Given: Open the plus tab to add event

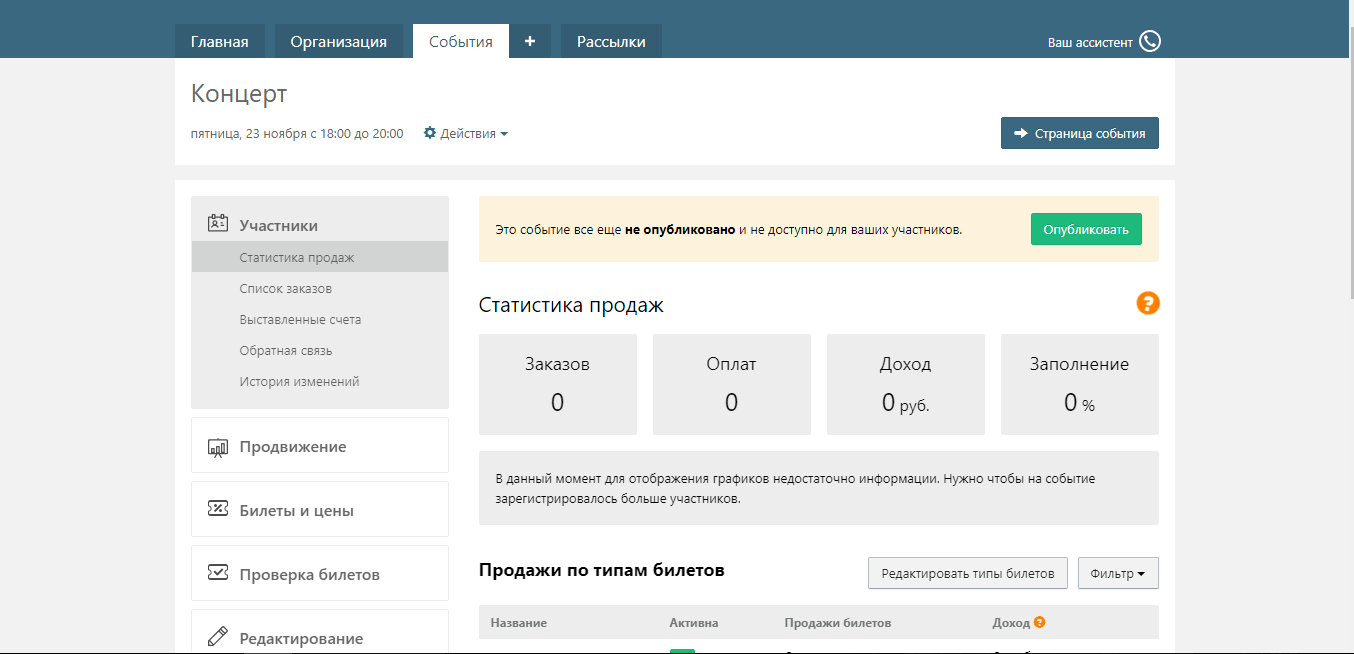Looking at the screenshot, I should 530,41.
